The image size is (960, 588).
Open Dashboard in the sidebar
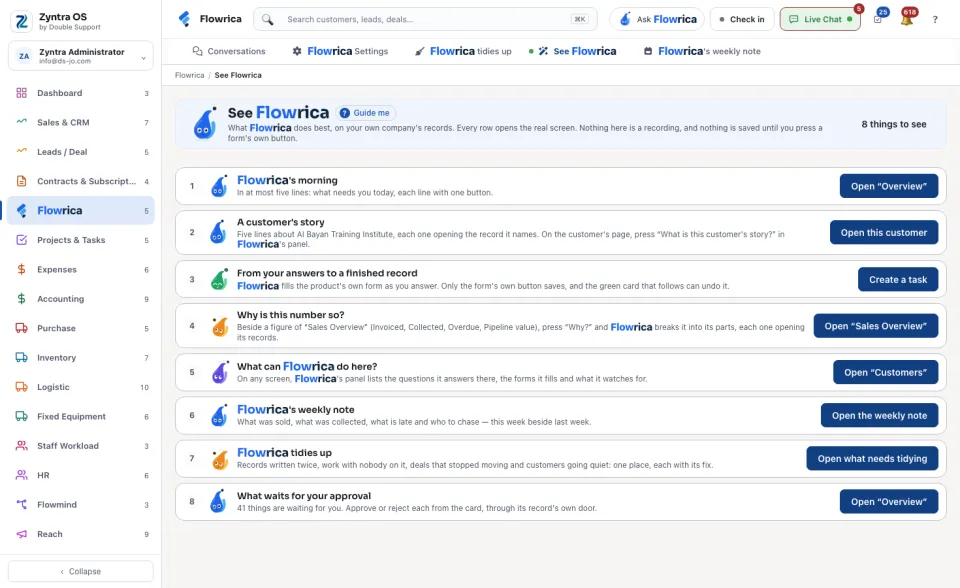pyautogui.click(x=81, y=93)
